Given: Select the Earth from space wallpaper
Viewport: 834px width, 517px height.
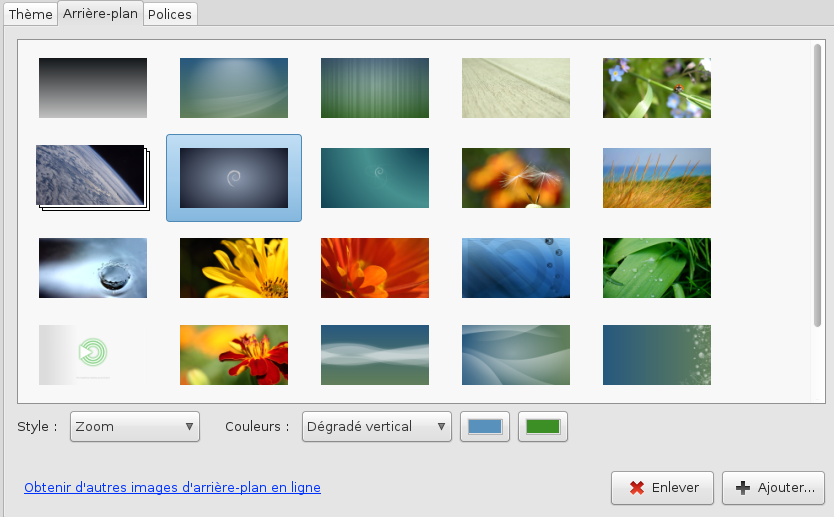Looking at the screenshot, I should click(92, 177).
